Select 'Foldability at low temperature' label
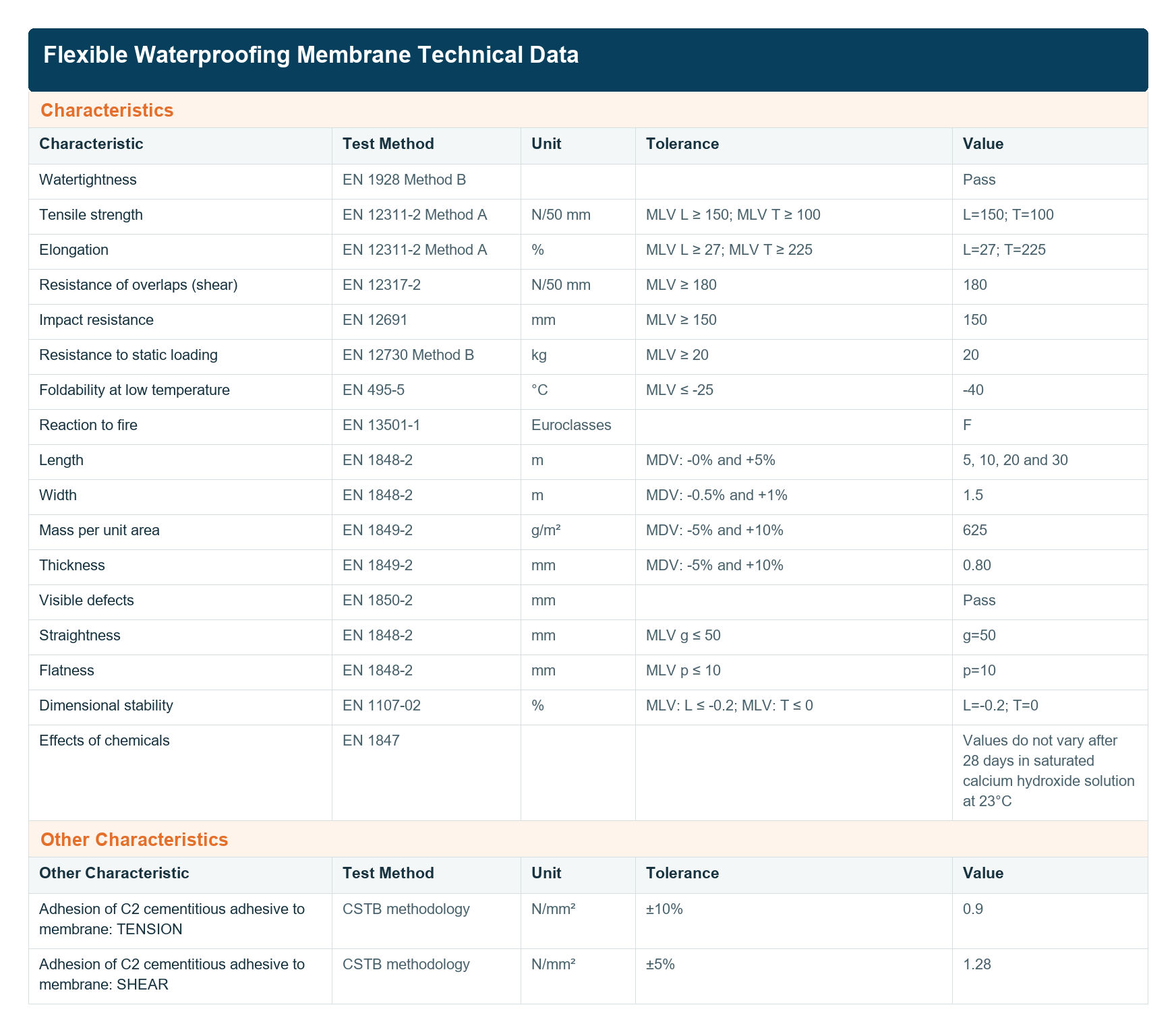The width and height of the screenshot is (1176, 1032). 134,390
